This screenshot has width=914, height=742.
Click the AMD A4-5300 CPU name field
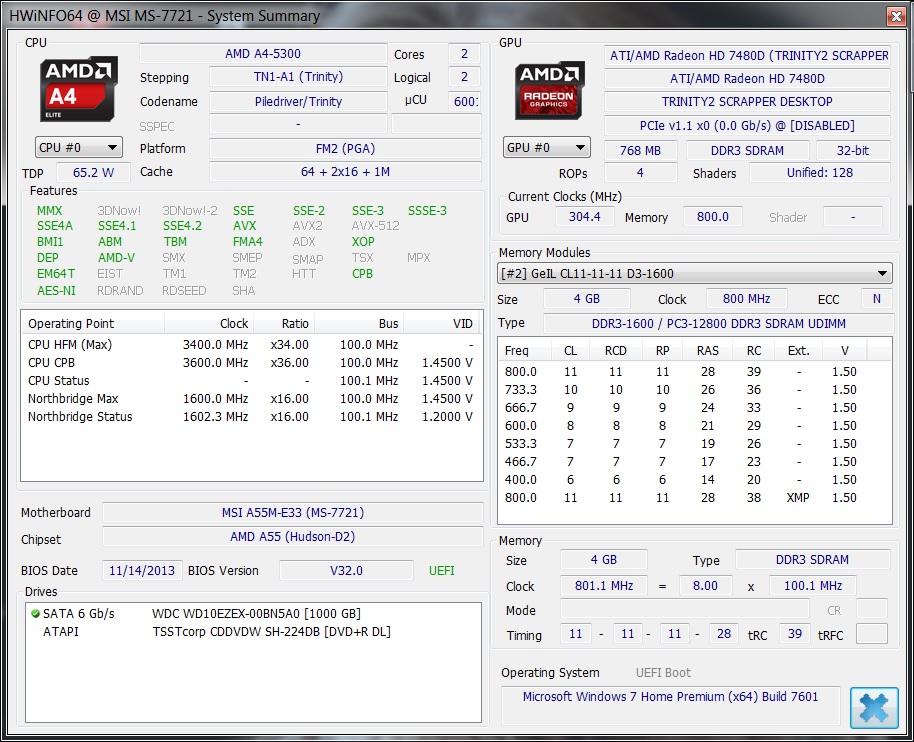(x=263, y=54)
